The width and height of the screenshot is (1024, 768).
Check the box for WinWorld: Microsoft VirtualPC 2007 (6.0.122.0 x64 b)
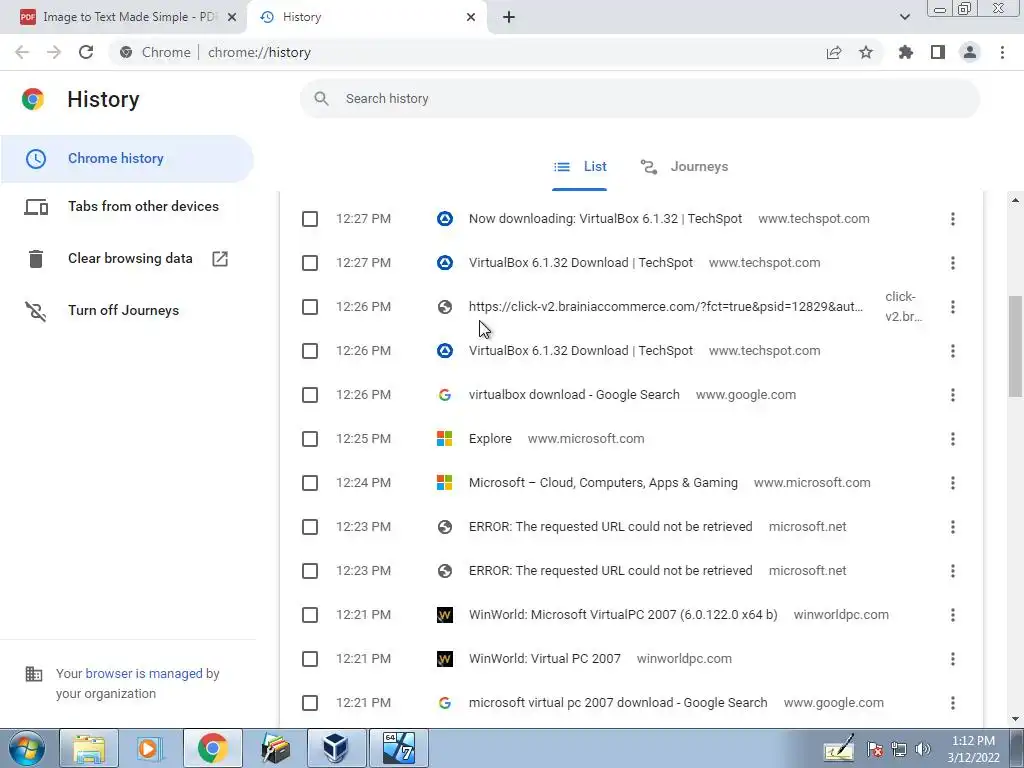[x=310, y=615]
